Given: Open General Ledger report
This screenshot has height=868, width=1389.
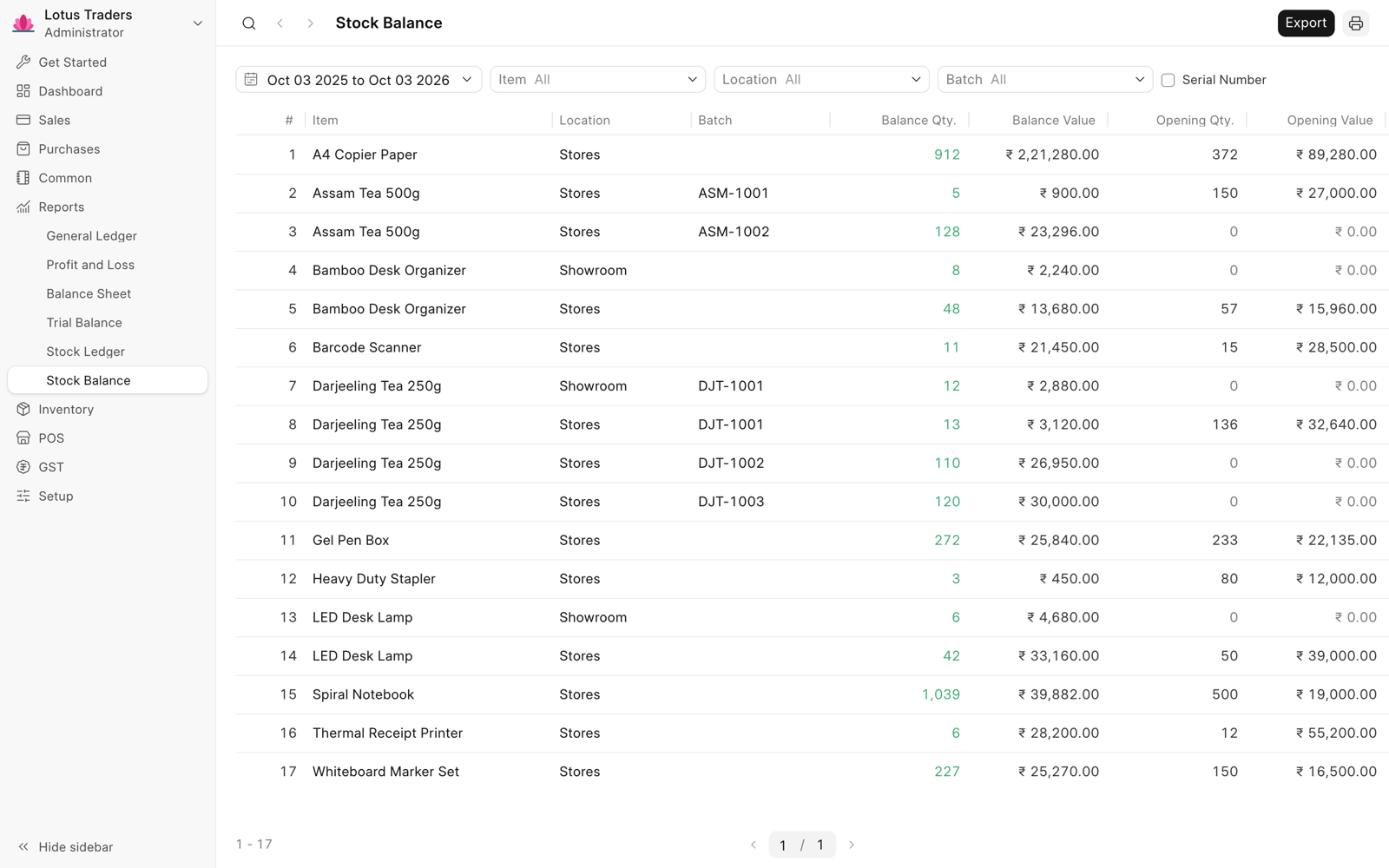Looking at the screenshot, I should [91, 236].
